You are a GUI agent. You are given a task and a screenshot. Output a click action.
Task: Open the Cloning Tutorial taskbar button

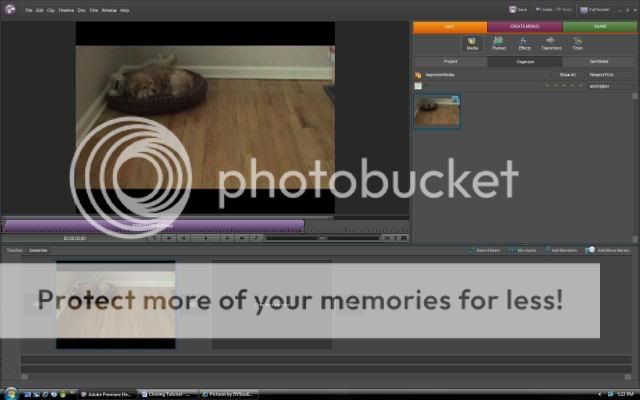point(167,394)
